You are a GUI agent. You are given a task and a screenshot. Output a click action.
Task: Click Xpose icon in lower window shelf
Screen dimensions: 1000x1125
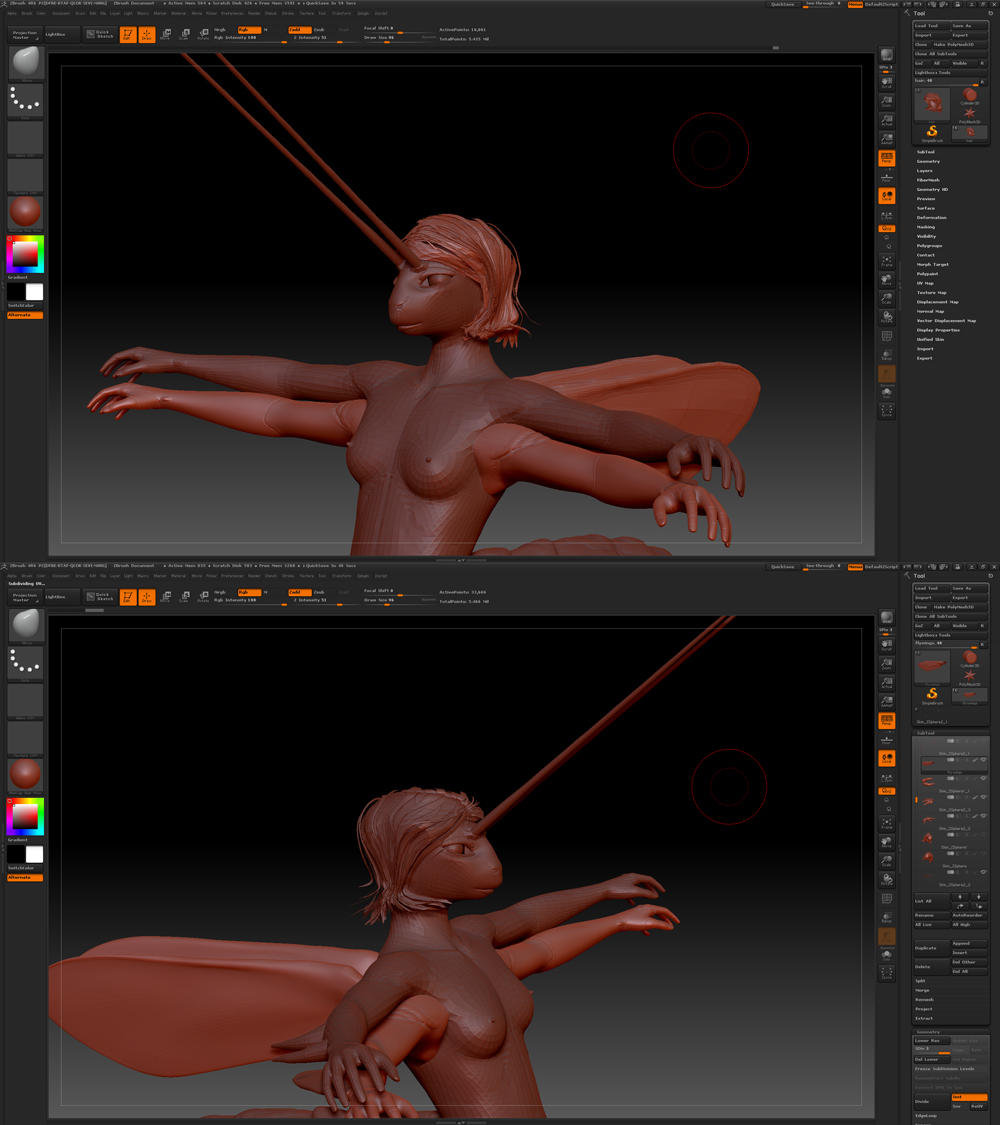coord(887,974)
